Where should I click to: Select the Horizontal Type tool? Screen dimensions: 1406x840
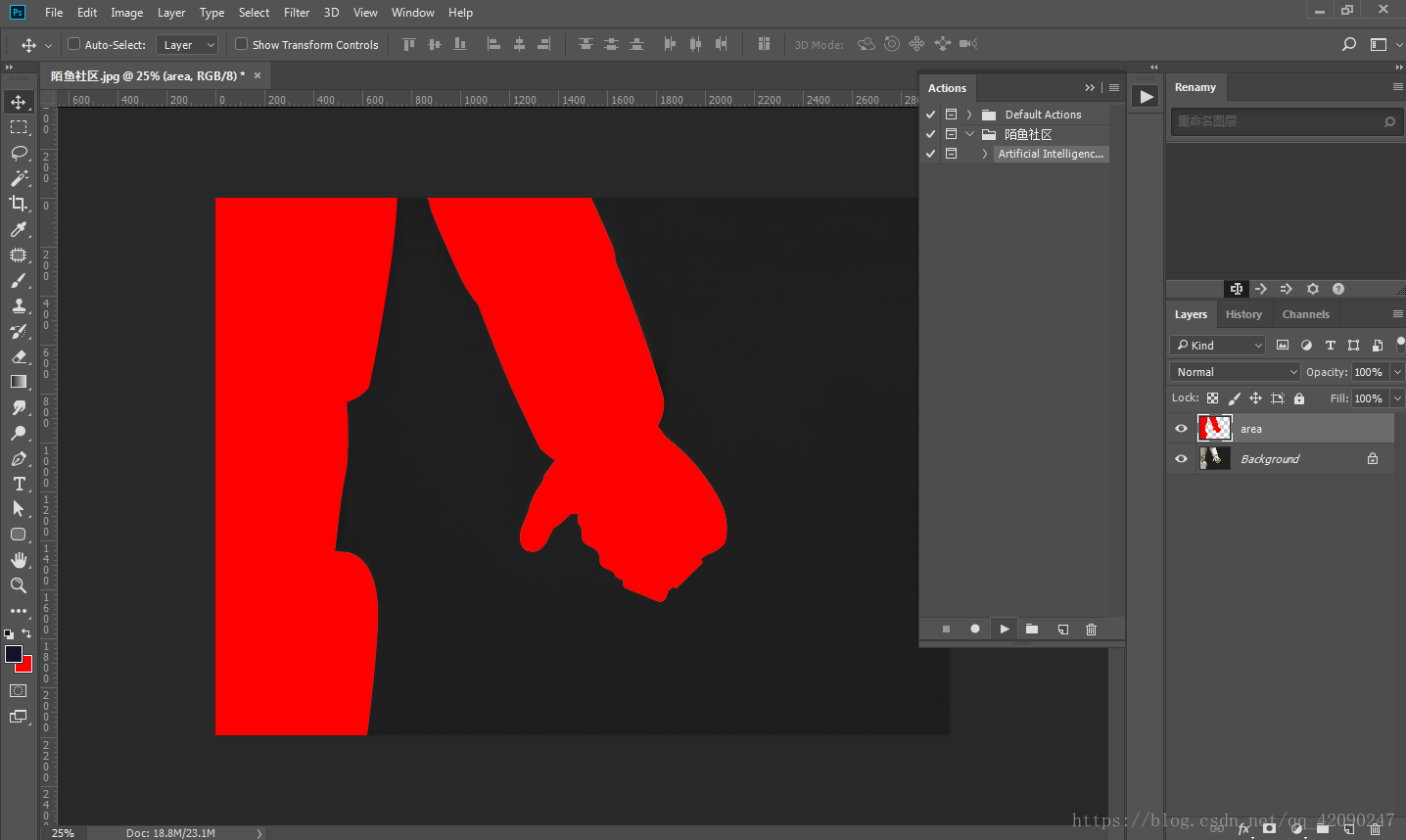click(19, 484)
